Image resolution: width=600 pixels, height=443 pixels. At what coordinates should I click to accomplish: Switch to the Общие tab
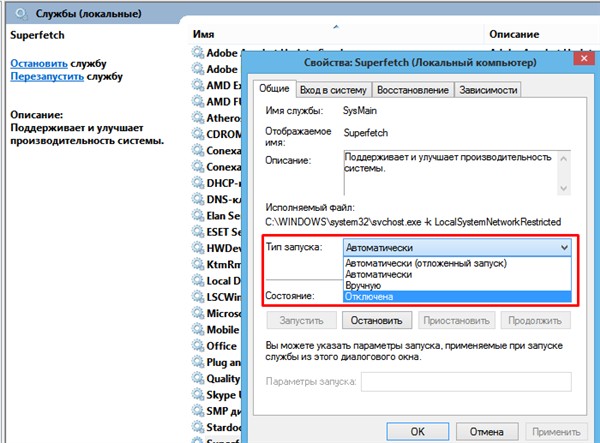pyautogui.click(x=274, y=89)
